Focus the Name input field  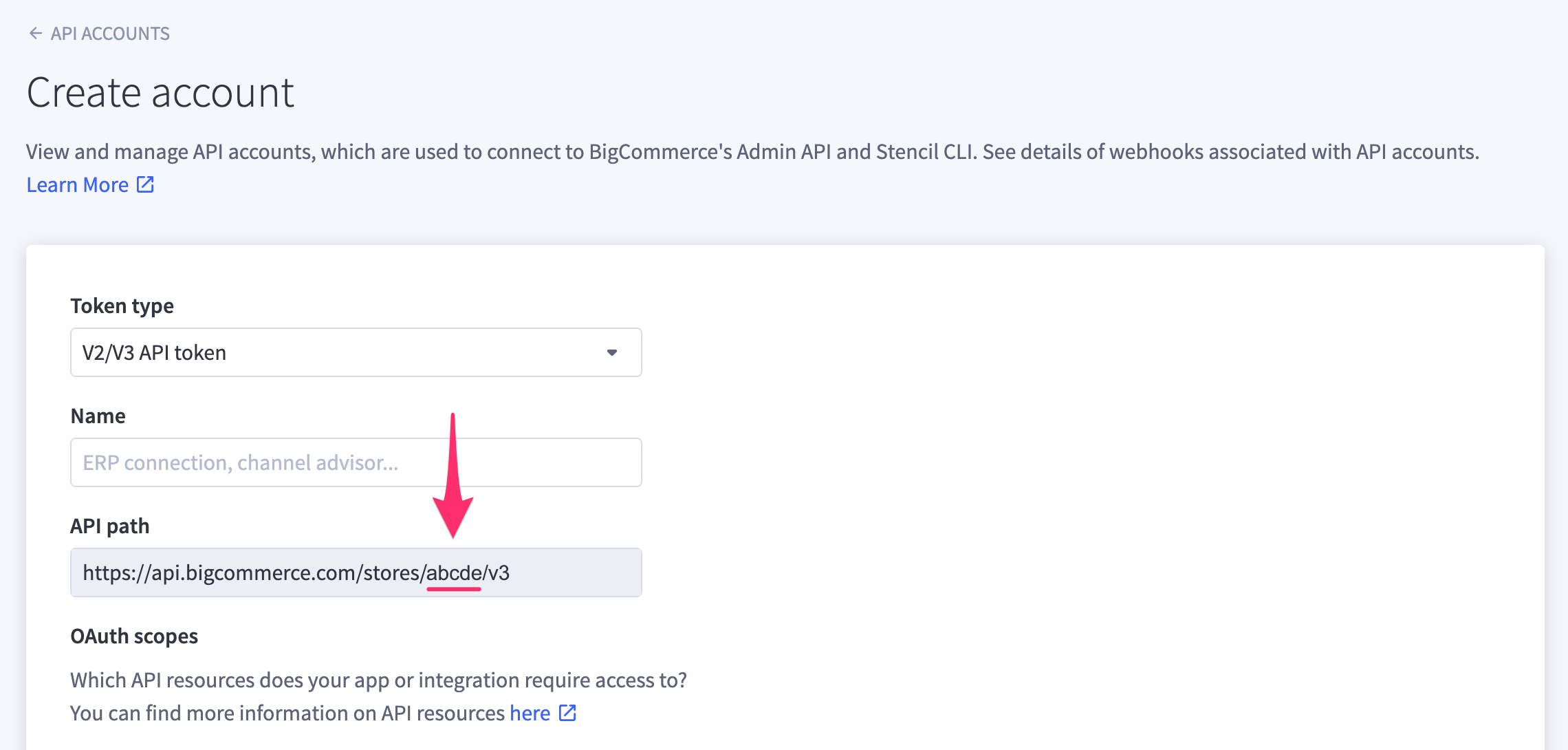[356, 462]
